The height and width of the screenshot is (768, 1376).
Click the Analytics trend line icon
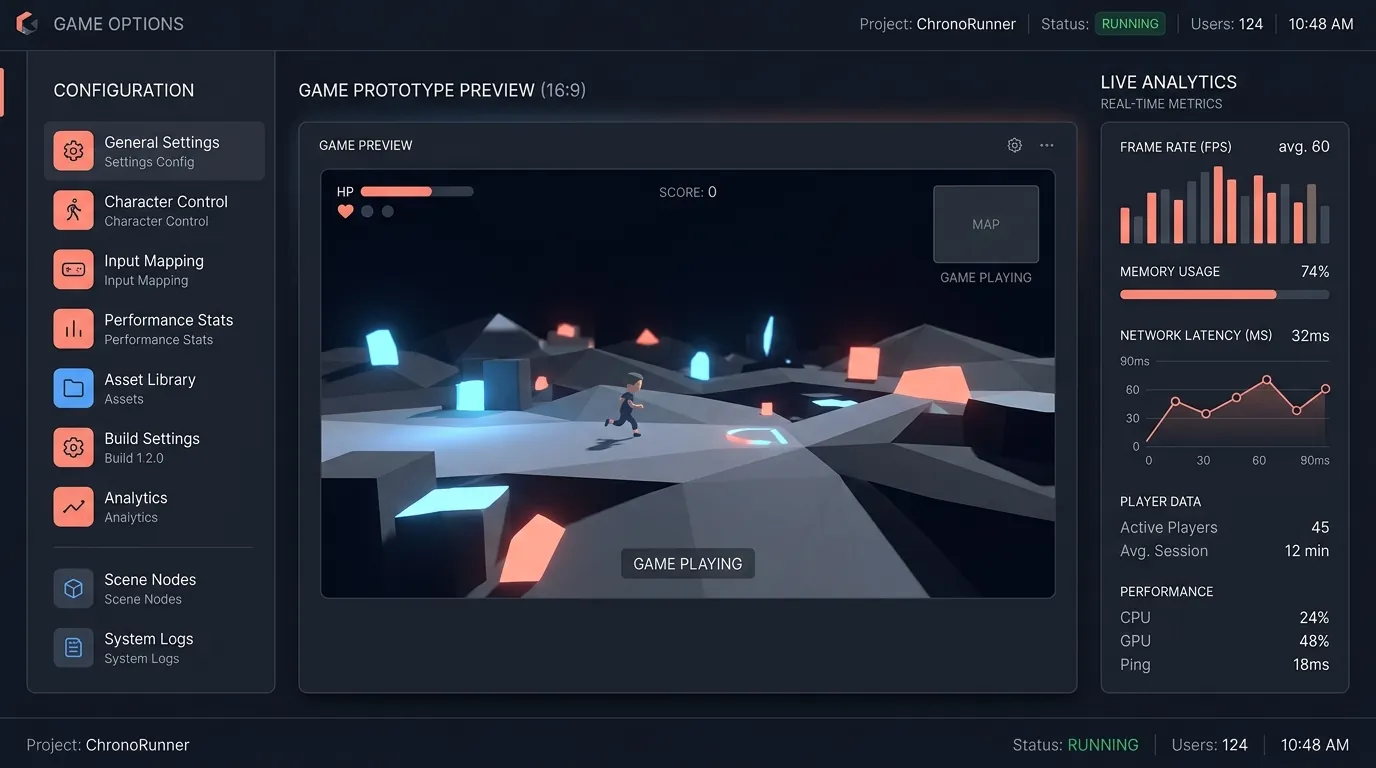coord(73,507)
